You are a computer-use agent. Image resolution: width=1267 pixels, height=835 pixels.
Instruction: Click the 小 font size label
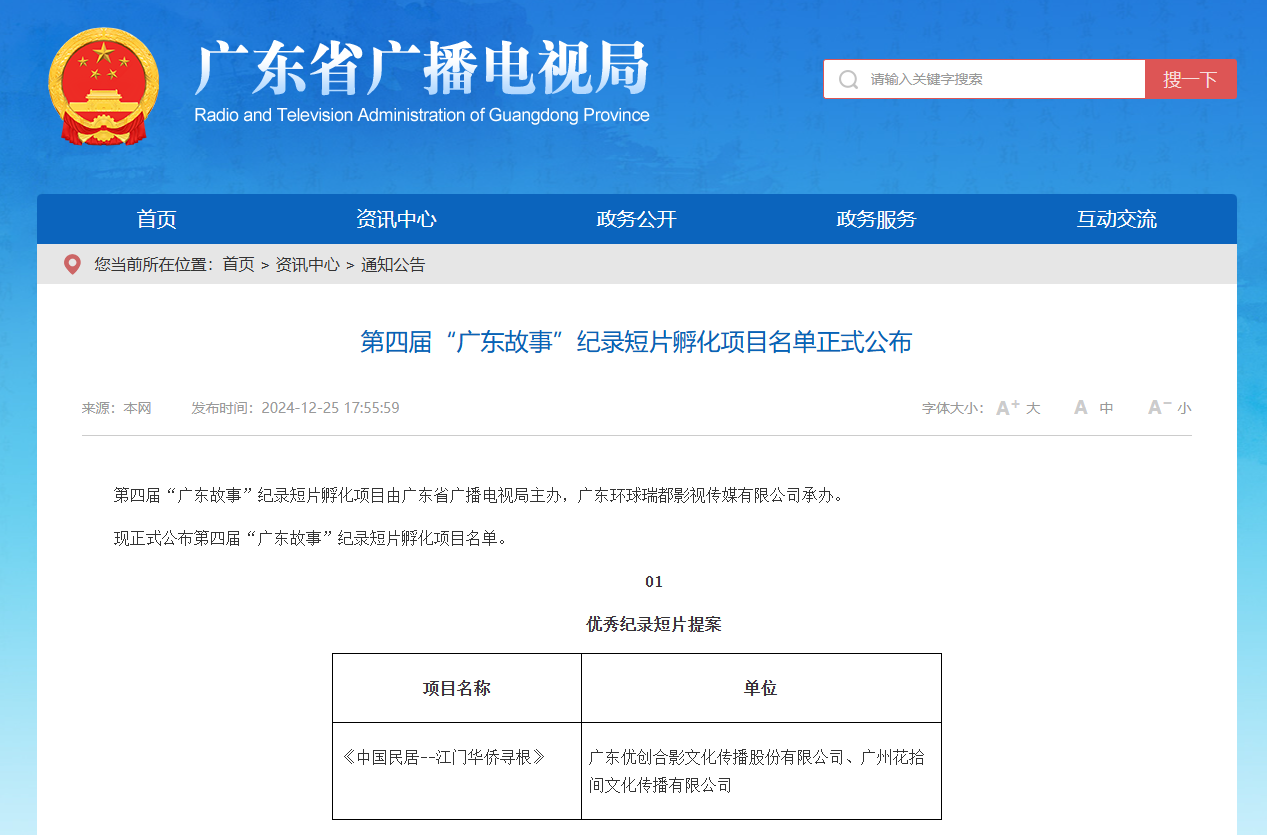pos(1184,408)
